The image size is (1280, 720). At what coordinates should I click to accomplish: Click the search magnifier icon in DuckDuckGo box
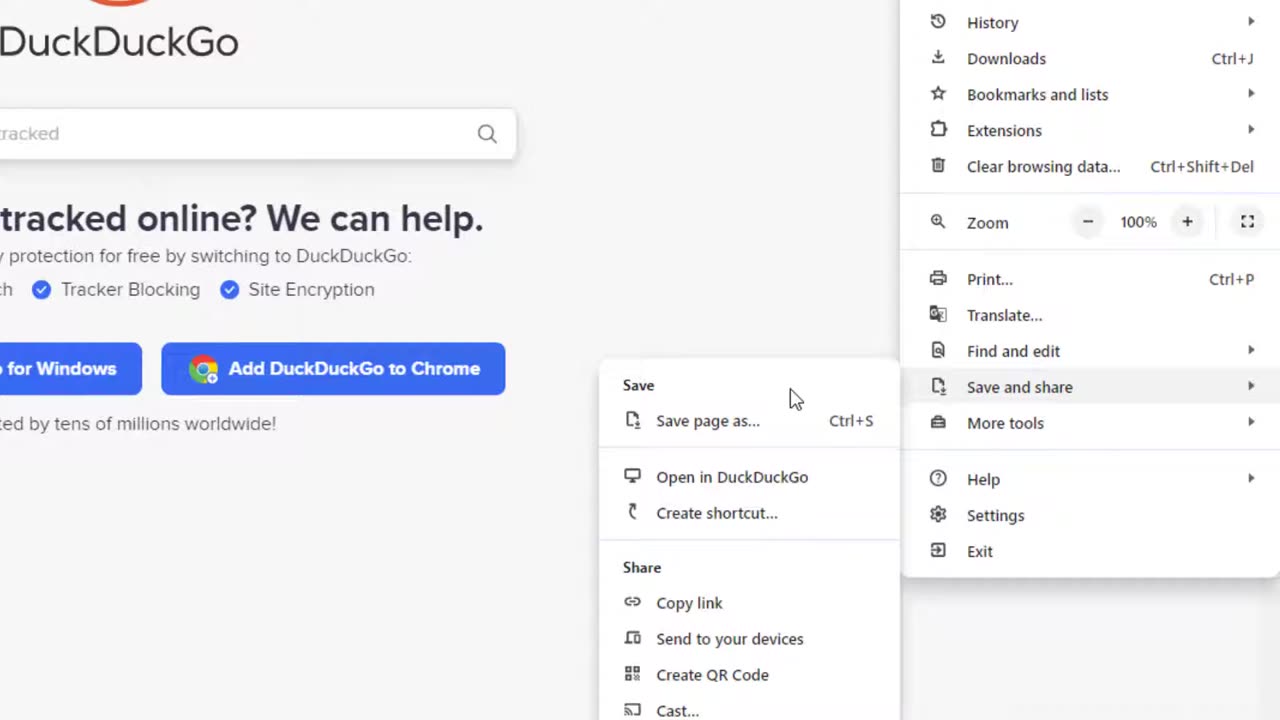coord(487,134)
